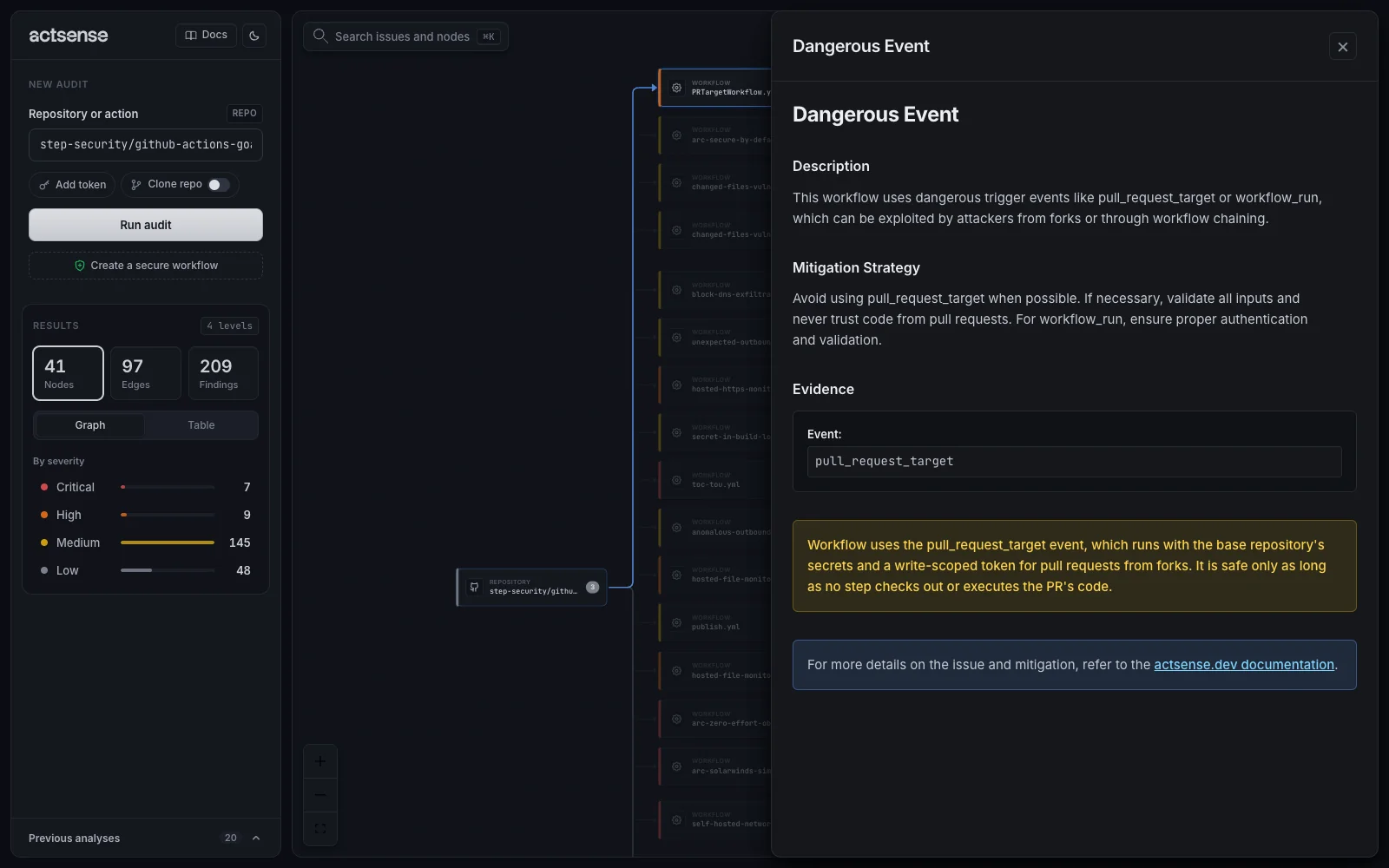Screen dimensions: 1389x868
Task: Close the Dangerous Event panel
Action: click(1342, 47)
